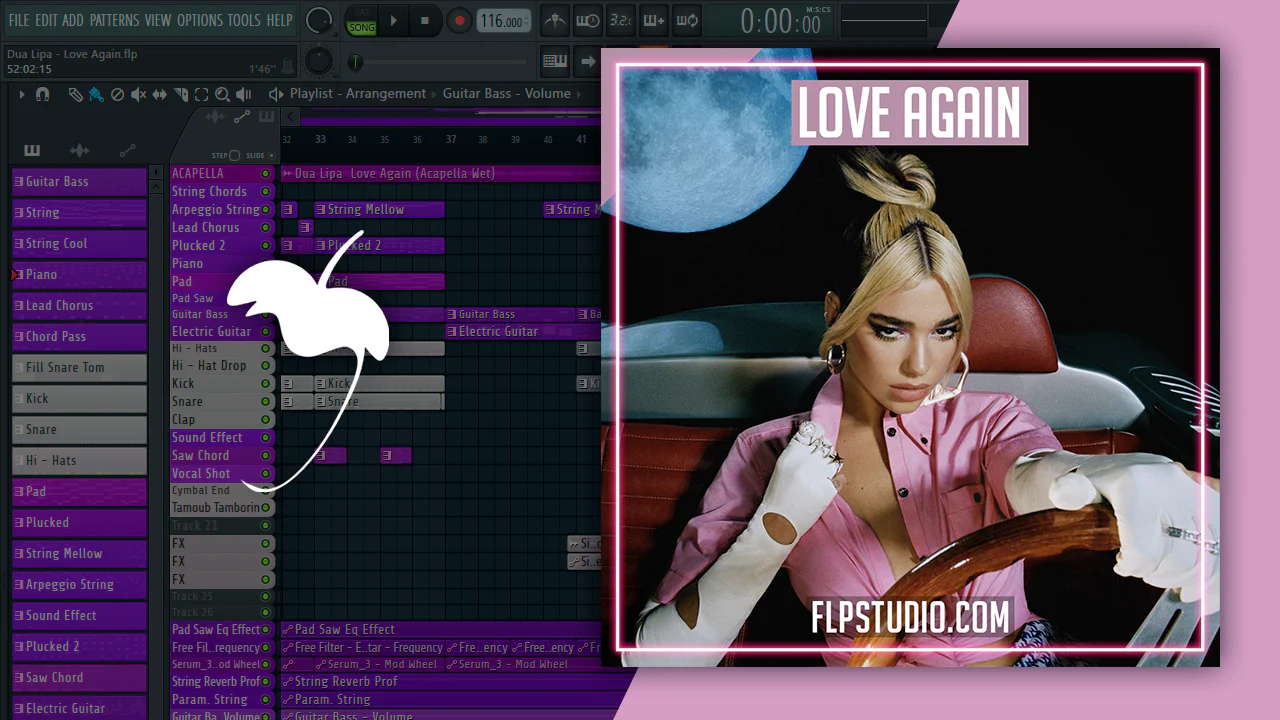The height and width of the screenshot is (720, 1280).
Task: Click the wait-for-input icon
Action: (x=588, y=21)
